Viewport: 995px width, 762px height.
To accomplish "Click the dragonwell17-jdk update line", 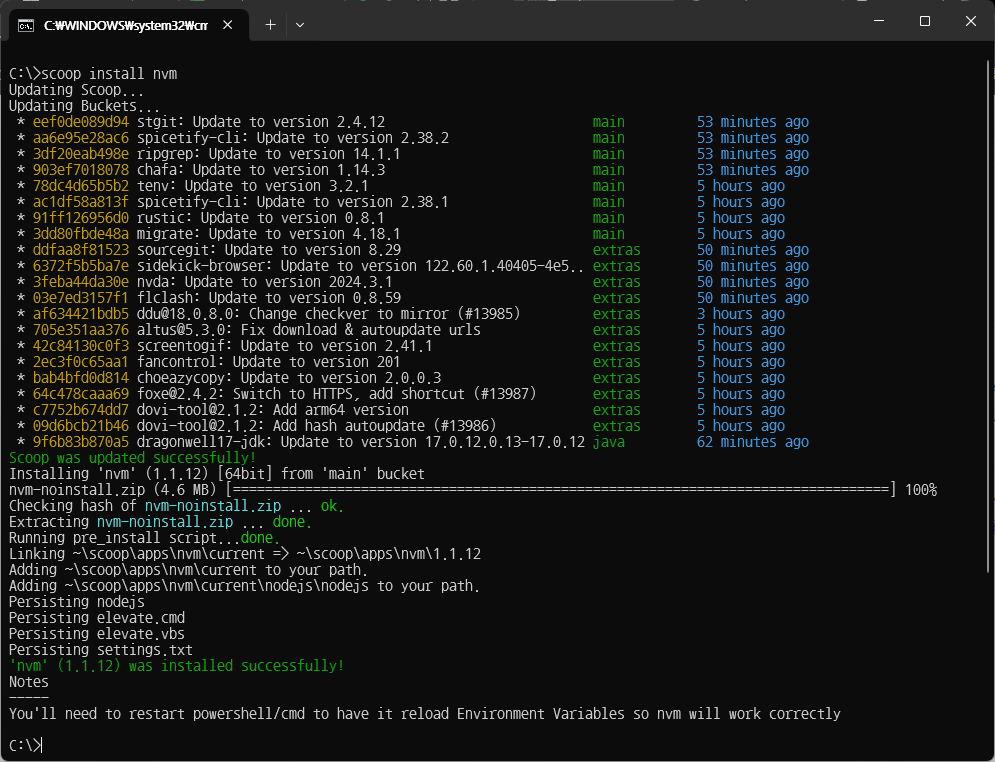I will pyautogui.click(x=360, y=442).
